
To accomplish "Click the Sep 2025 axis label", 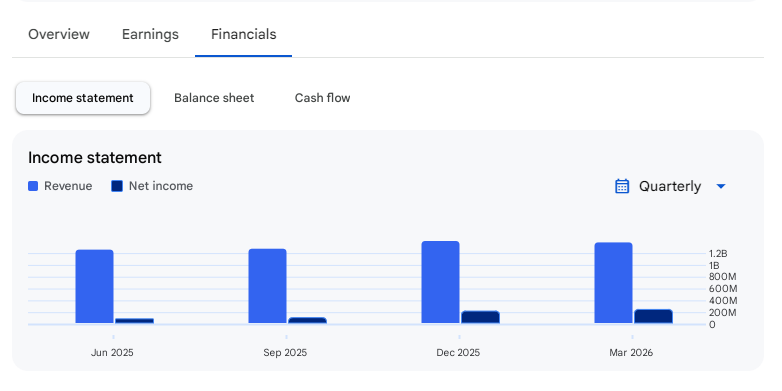I will [285, 353].
